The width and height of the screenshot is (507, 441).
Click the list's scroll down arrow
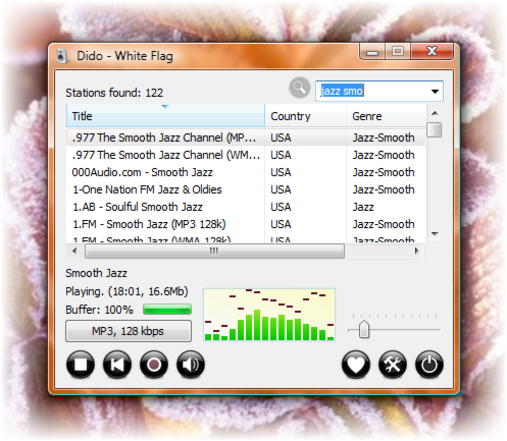point(434,234)
